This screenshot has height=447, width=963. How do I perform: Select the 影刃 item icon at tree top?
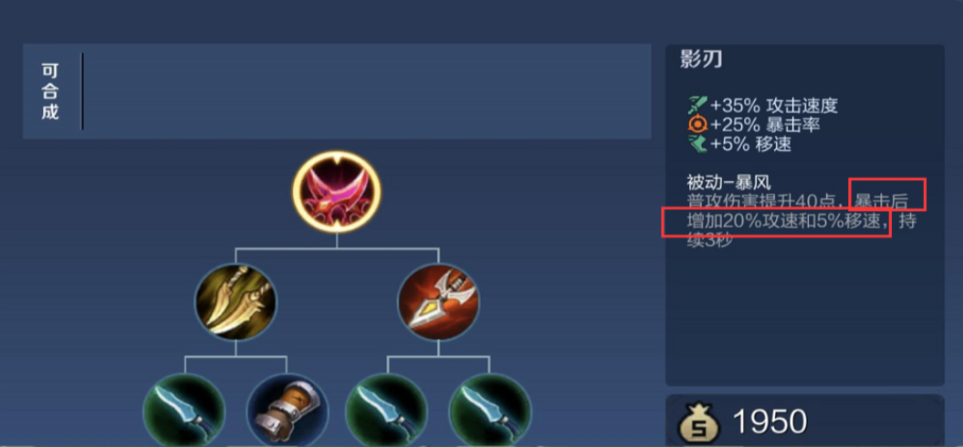point(337,191)
